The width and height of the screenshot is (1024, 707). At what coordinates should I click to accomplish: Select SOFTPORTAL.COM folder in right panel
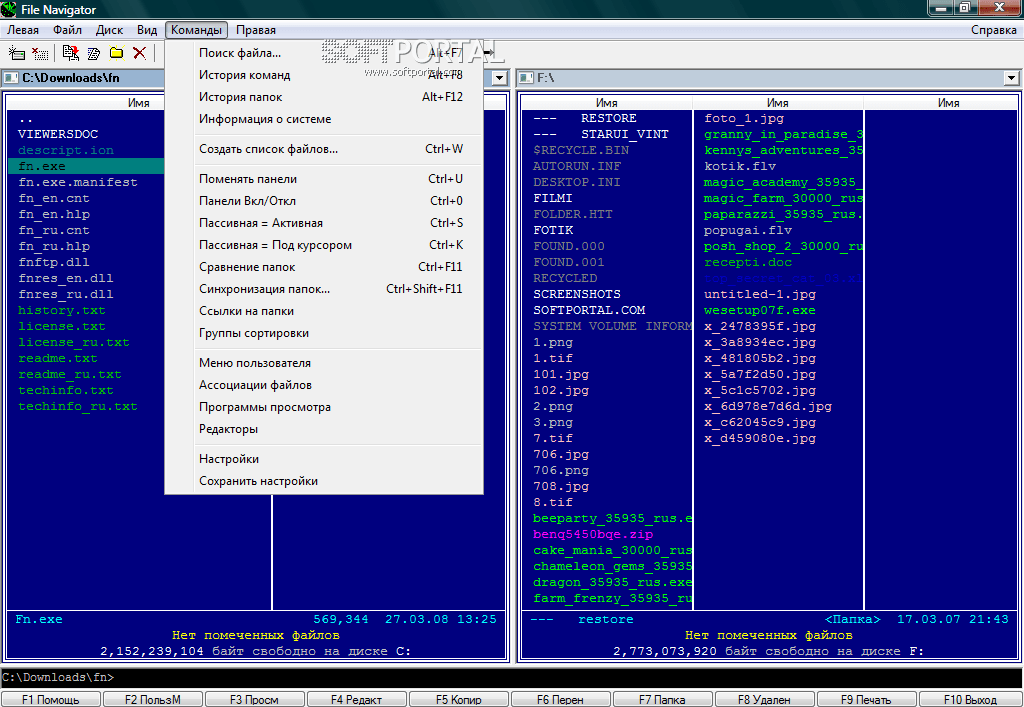click(x=589, y=310)
